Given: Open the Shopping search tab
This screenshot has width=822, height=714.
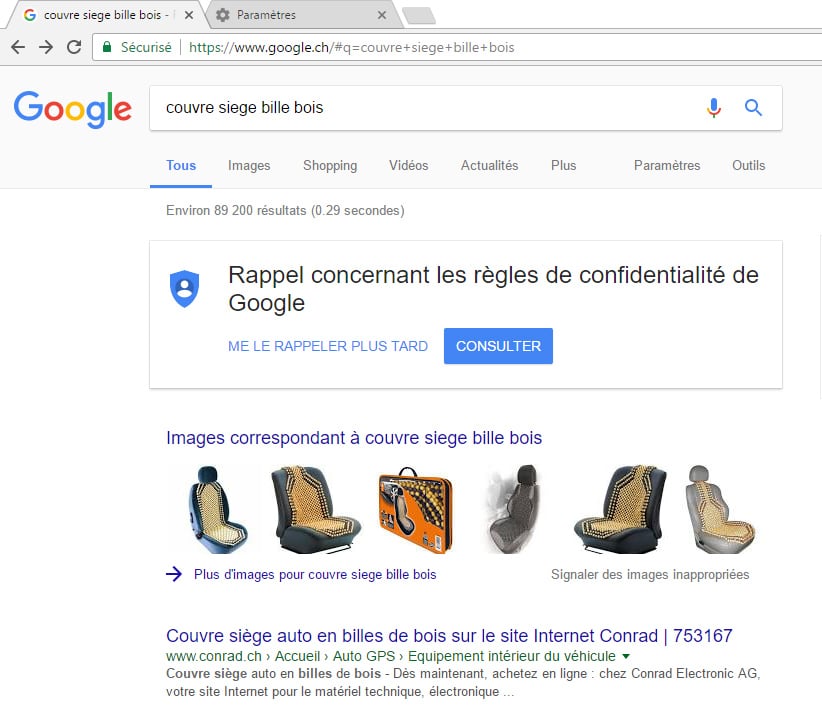Looking at the screenshot, I should [330, 166].
